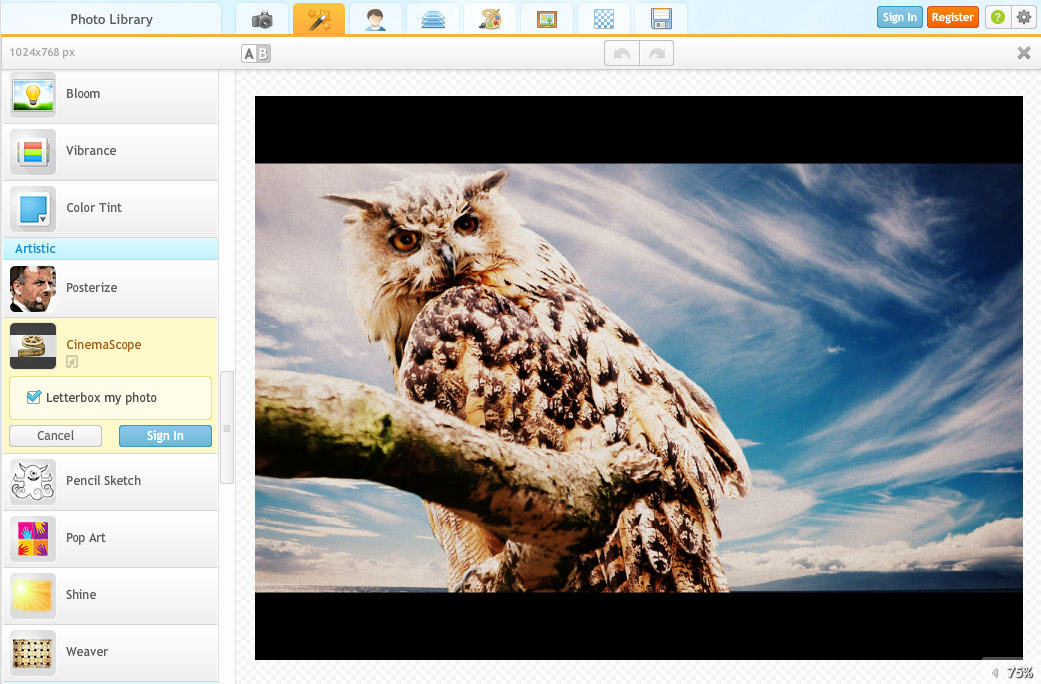Toggle the A/B before-after comparison
The image size is (1041, 684).
[256, 54]
